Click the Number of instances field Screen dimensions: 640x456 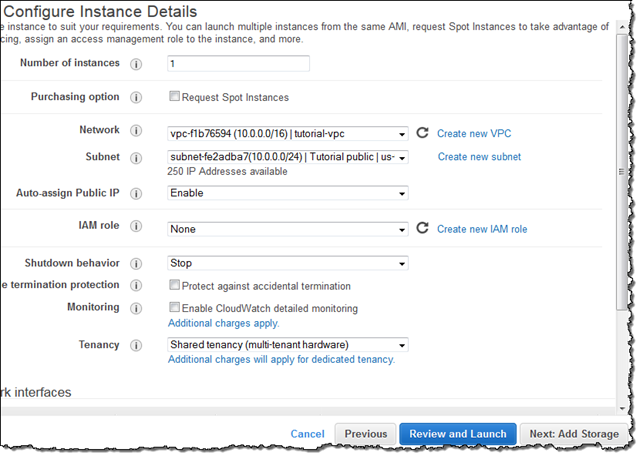238,64
